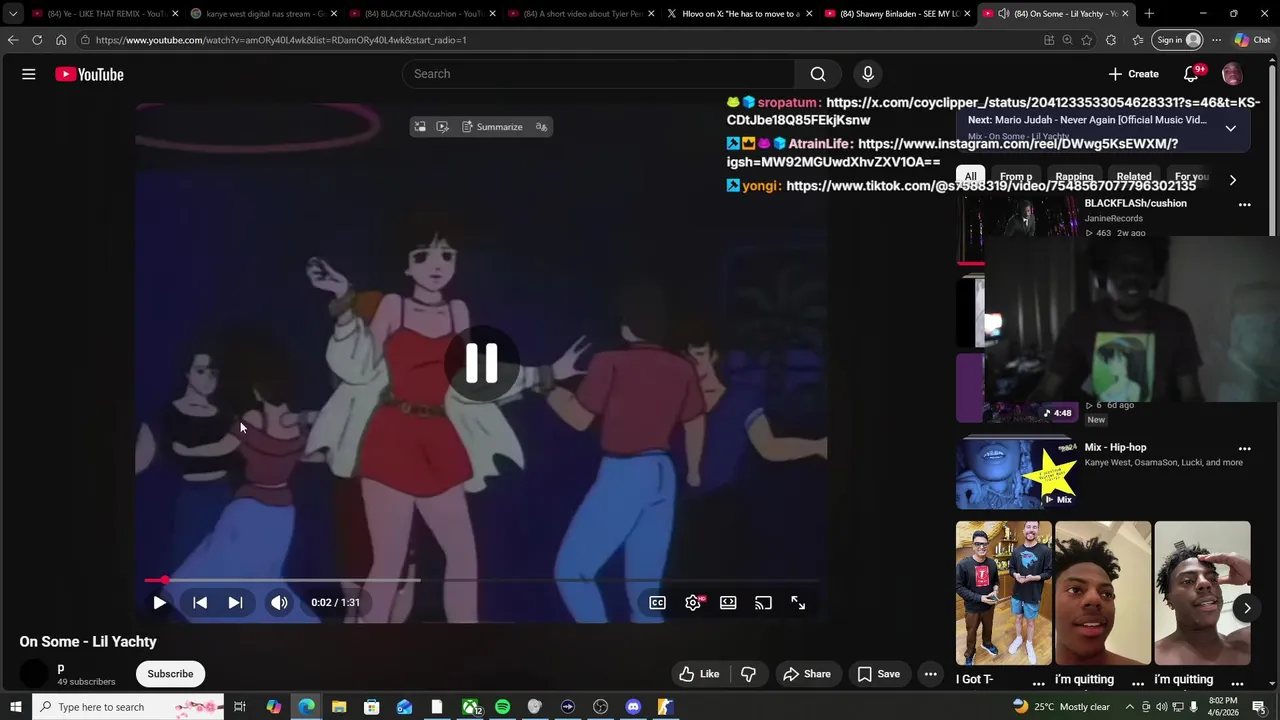Select the Rapping filter chip
Image resolution: width=1280 pixels, height=720 pixels.
click(1074, 177)
